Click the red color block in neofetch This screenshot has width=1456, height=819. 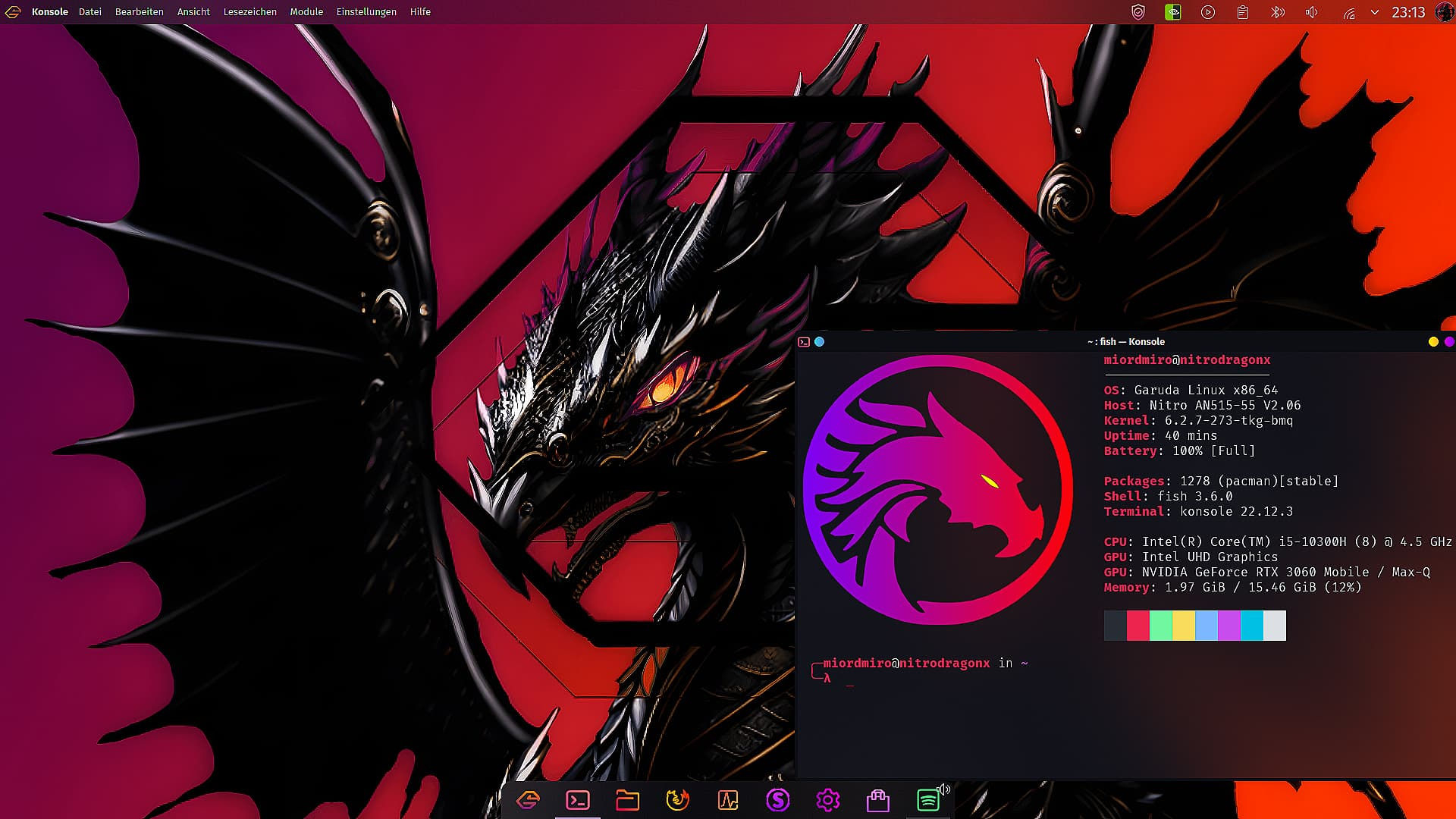(1138, 626)
